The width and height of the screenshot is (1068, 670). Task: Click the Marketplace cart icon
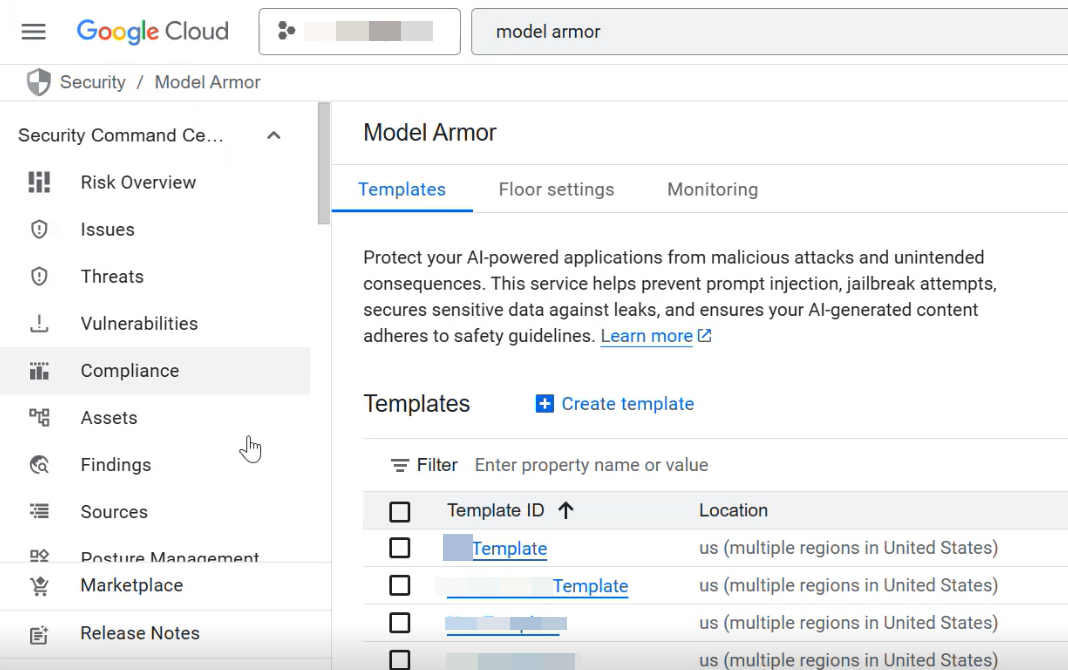click(x=39, y=586)
